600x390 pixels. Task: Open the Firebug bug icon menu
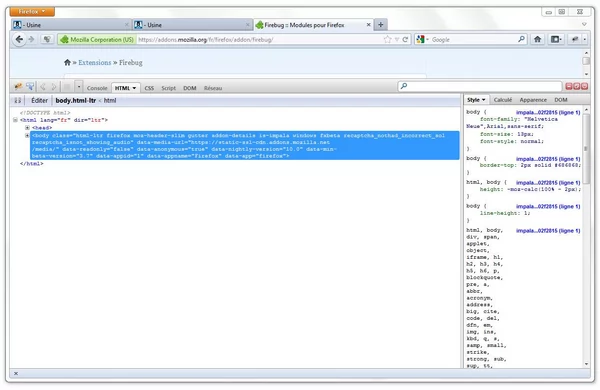18,87
